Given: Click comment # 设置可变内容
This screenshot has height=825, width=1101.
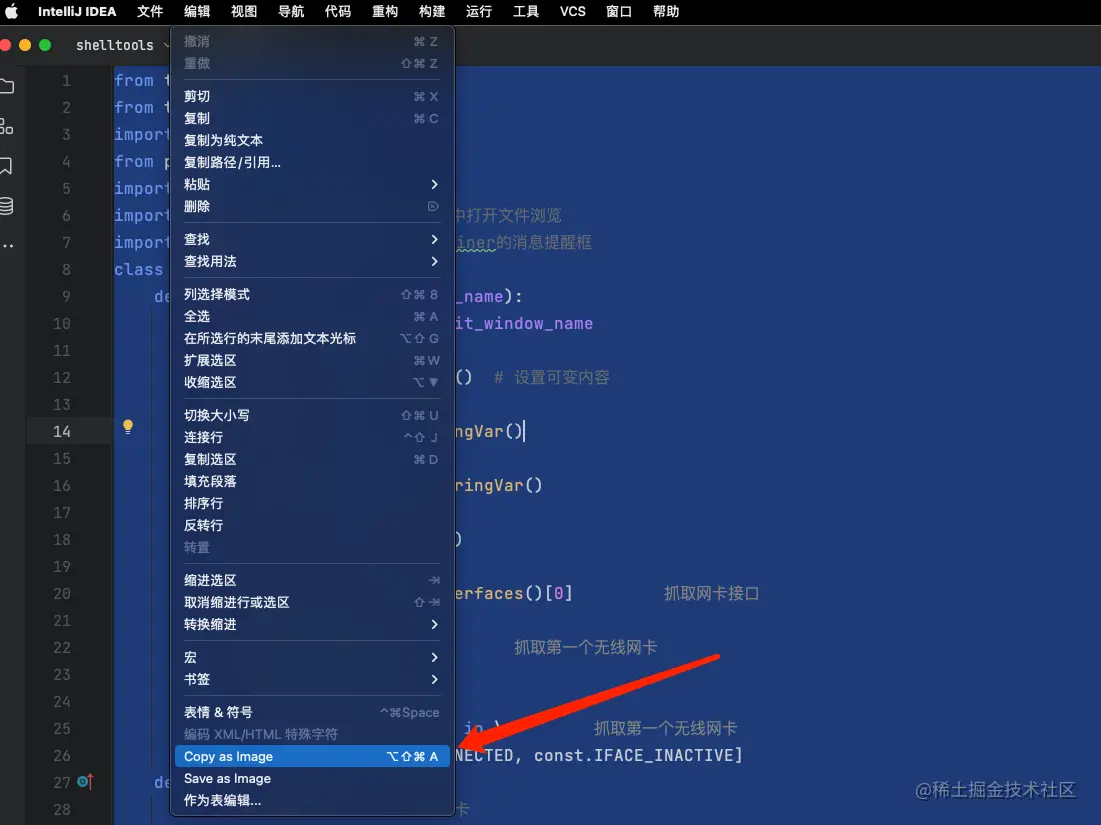Looking at the screenshot, I should coord(551,378).
